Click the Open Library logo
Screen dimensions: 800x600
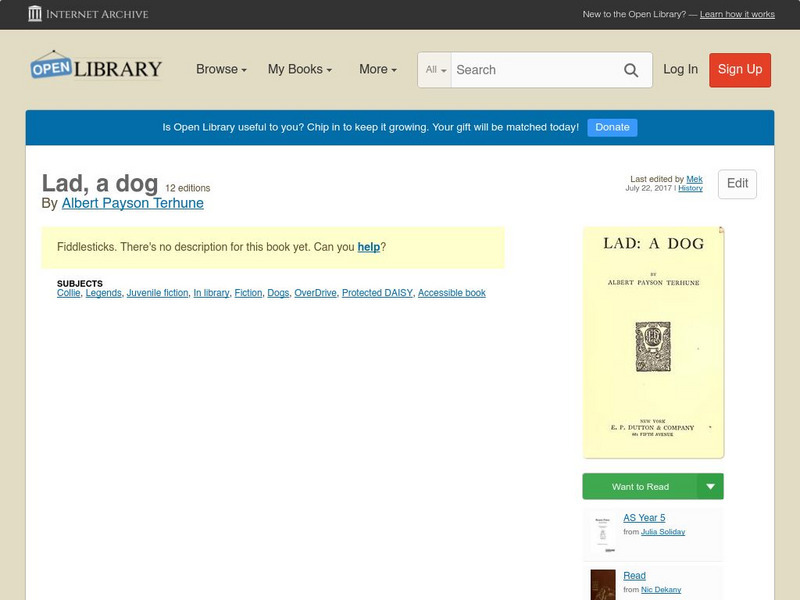[96, 67]
